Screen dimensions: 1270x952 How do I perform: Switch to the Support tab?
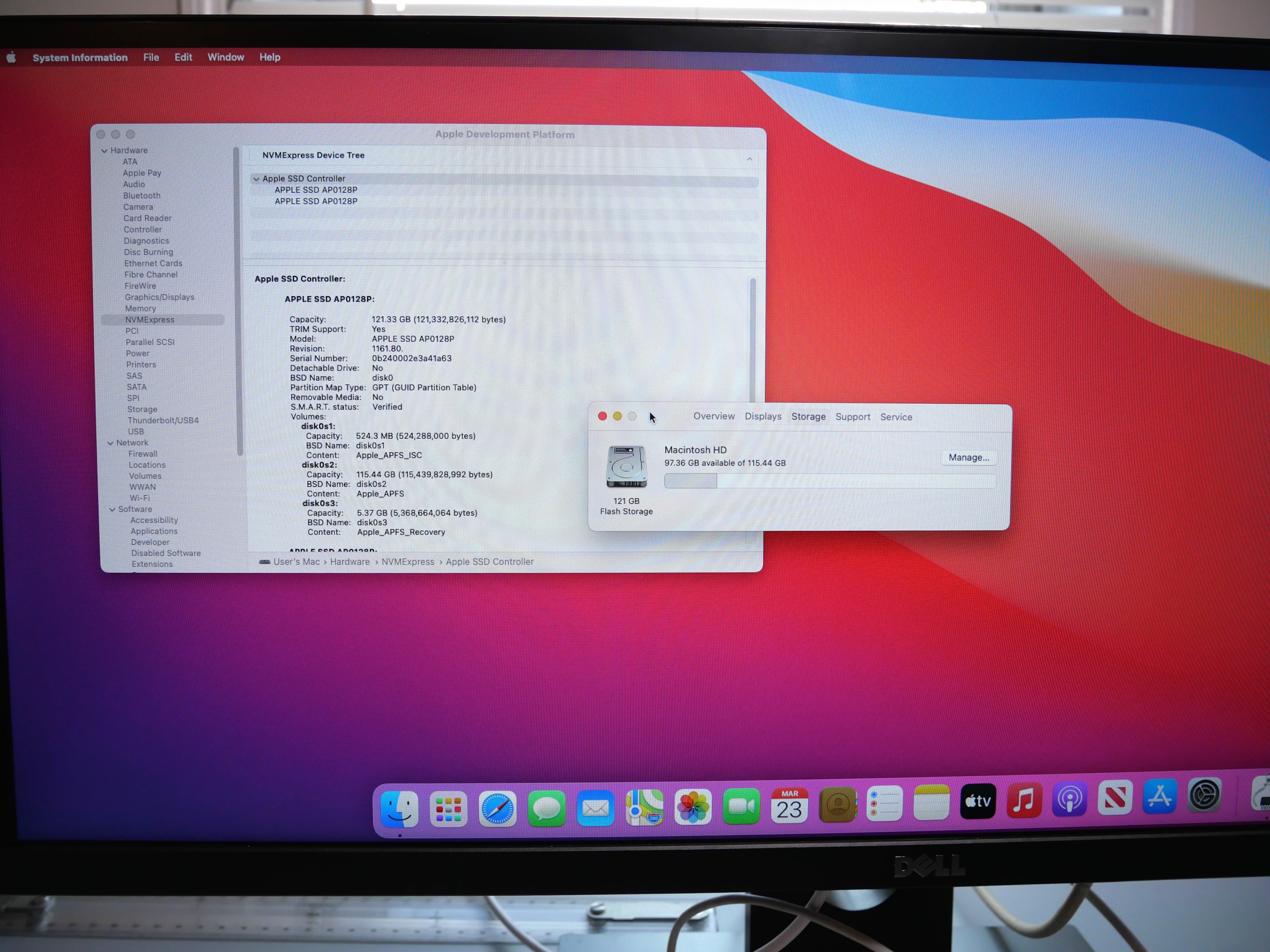click(x=853, y=417)
